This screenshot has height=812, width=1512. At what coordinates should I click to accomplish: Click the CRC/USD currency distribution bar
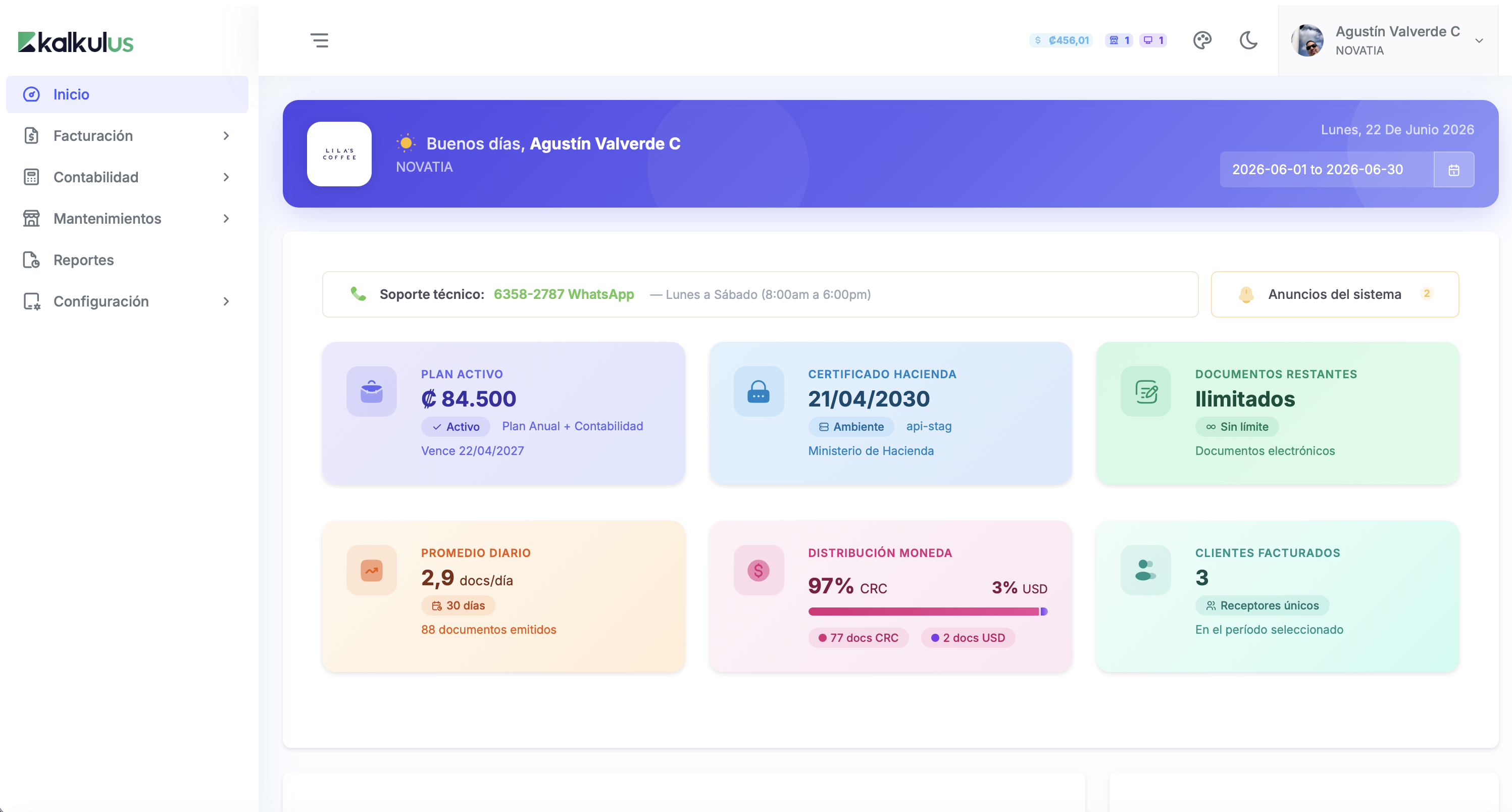[928, 612]
